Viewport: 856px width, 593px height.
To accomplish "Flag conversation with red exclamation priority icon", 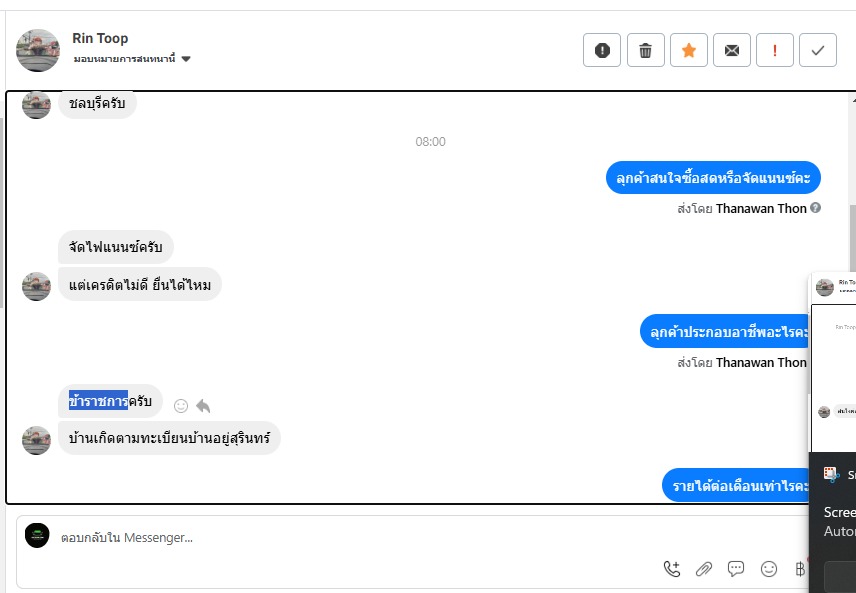I will (775, 50).
